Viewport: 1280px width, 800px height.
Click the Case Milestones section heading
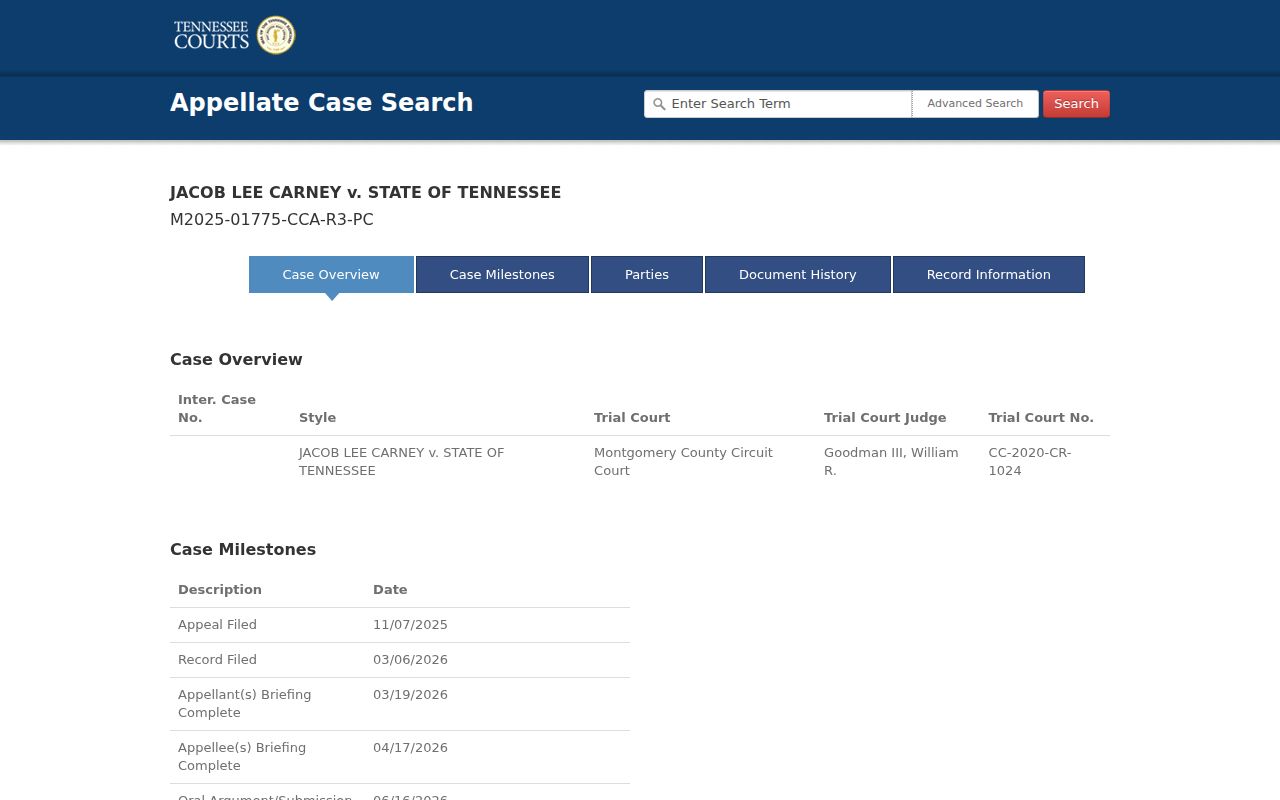[243, 549]
